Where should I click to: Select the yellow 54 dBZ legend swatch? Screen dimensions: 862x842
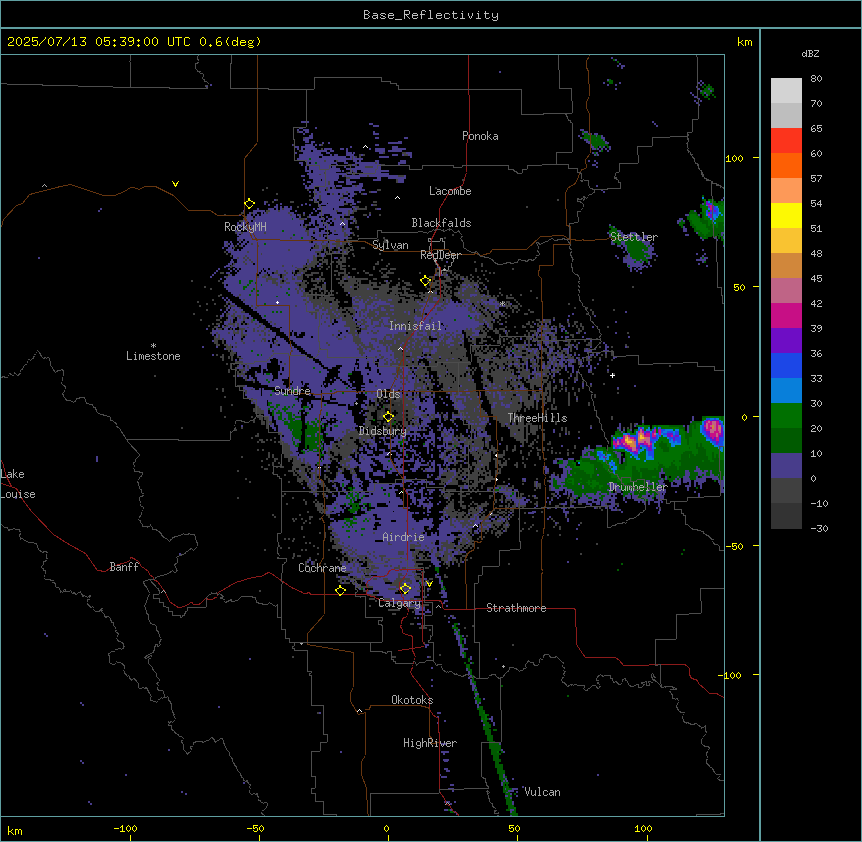click(786, 215)
